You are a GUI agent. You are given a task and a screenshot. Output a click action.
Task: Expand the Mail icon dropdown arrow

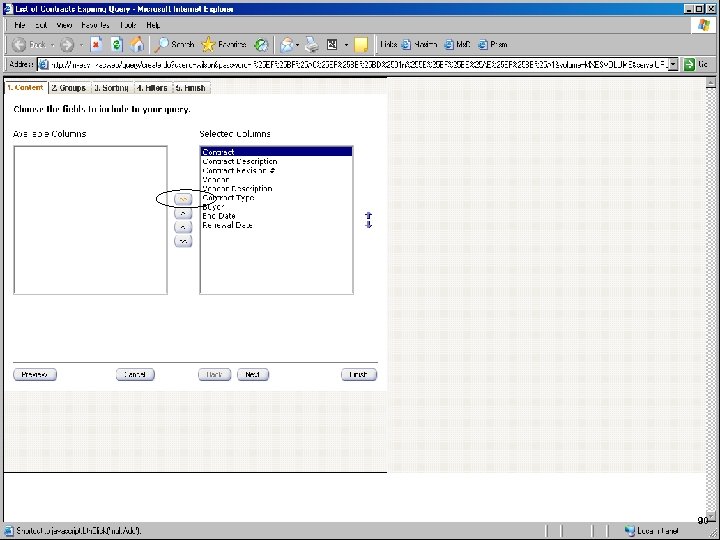coord(298,45)
